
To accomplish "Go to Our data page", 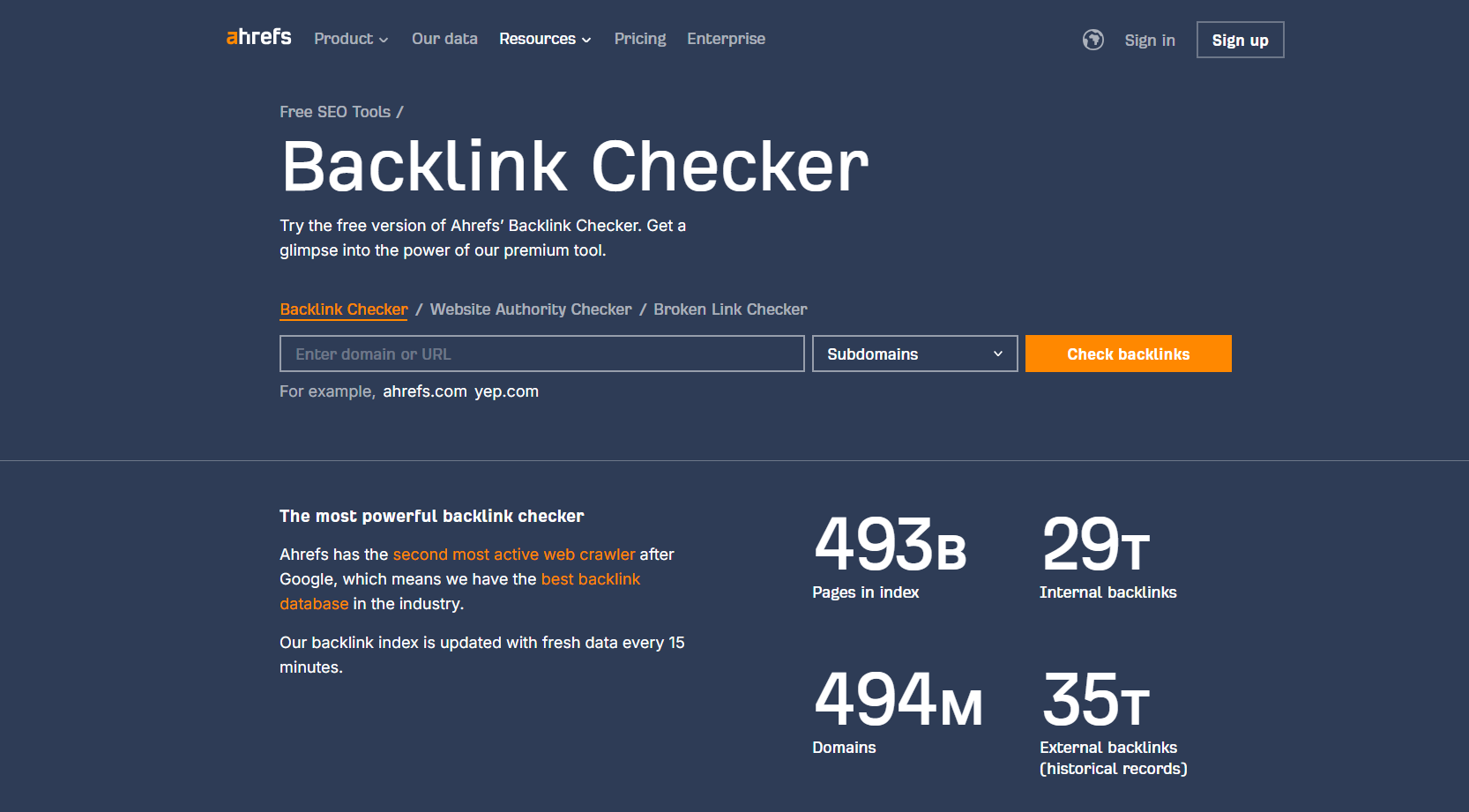I will click(x=444, y=39).
